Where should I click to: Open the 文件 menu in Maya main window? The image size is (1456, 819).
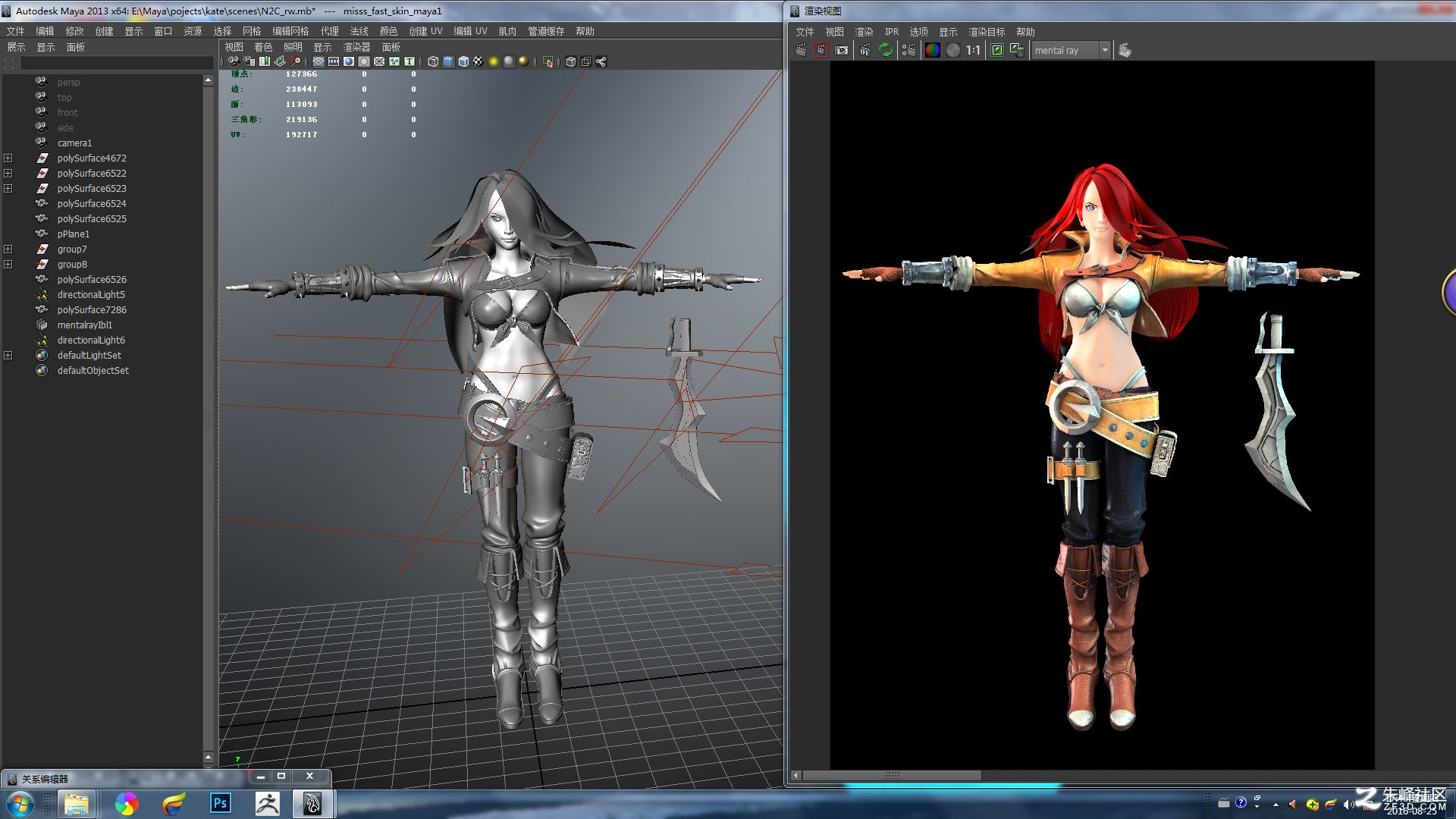tap(15, 31)
